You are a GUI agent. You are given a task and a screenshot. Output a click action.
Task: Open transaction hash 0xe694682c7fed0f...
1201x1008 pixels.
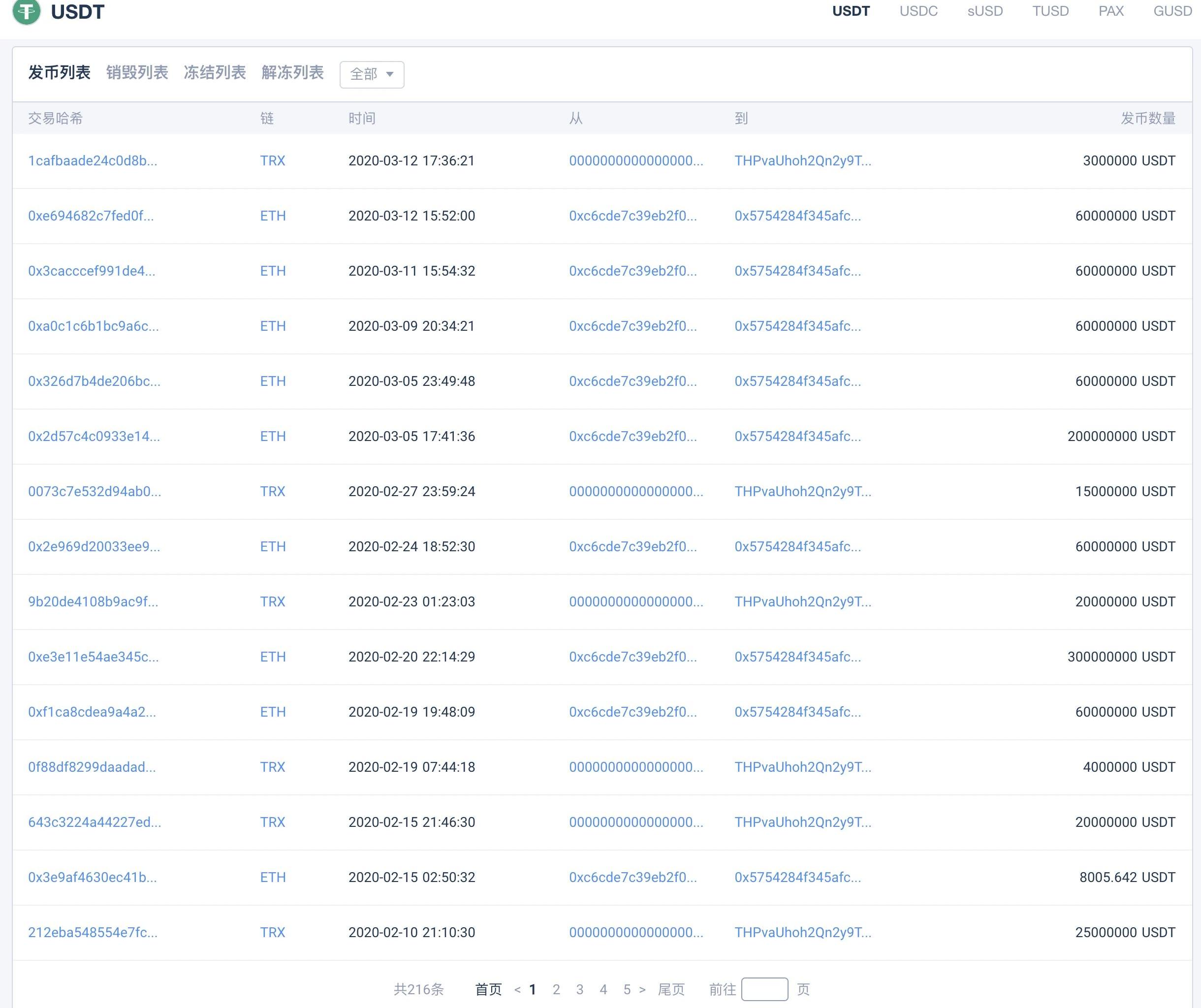tap(91, 216)
